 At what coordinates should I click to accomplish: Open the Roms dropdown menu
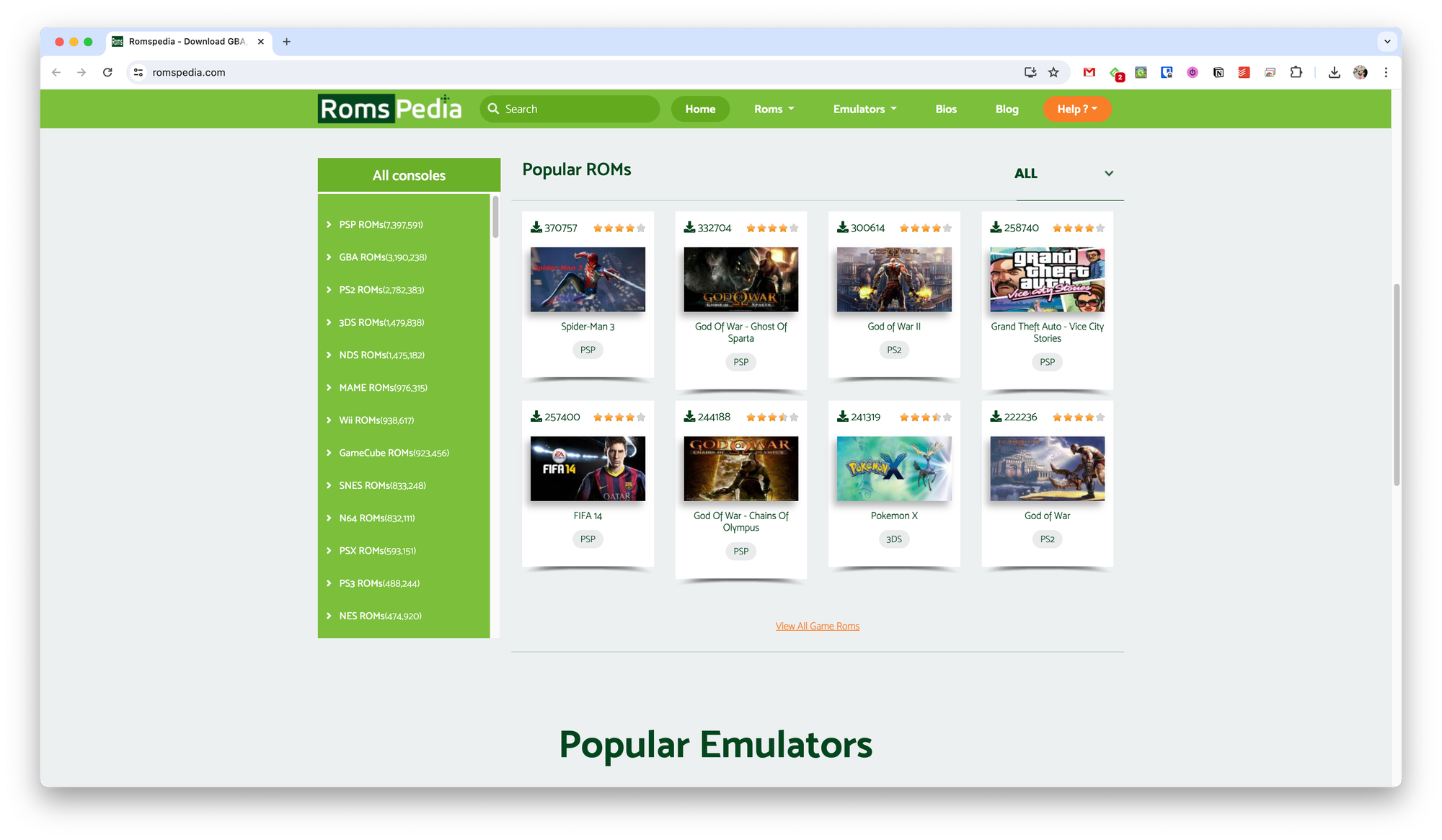774,109
